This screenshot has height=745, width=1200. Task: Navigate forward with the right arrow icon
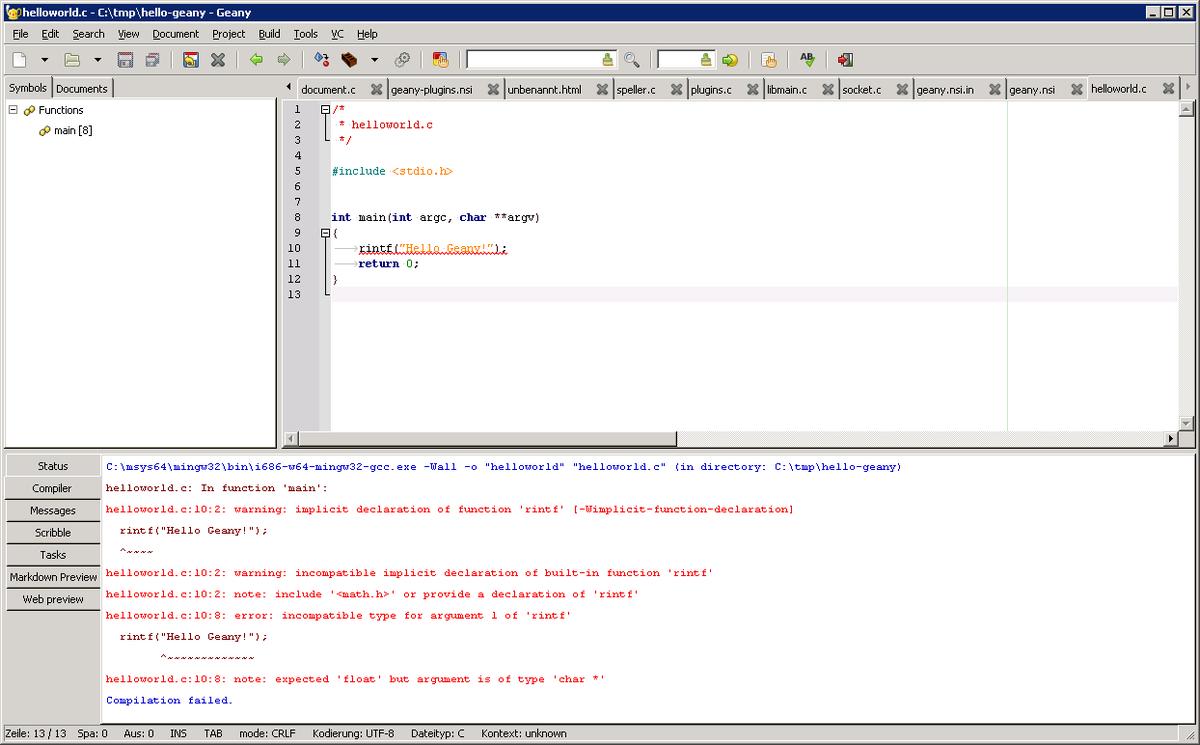pos(284,60)
